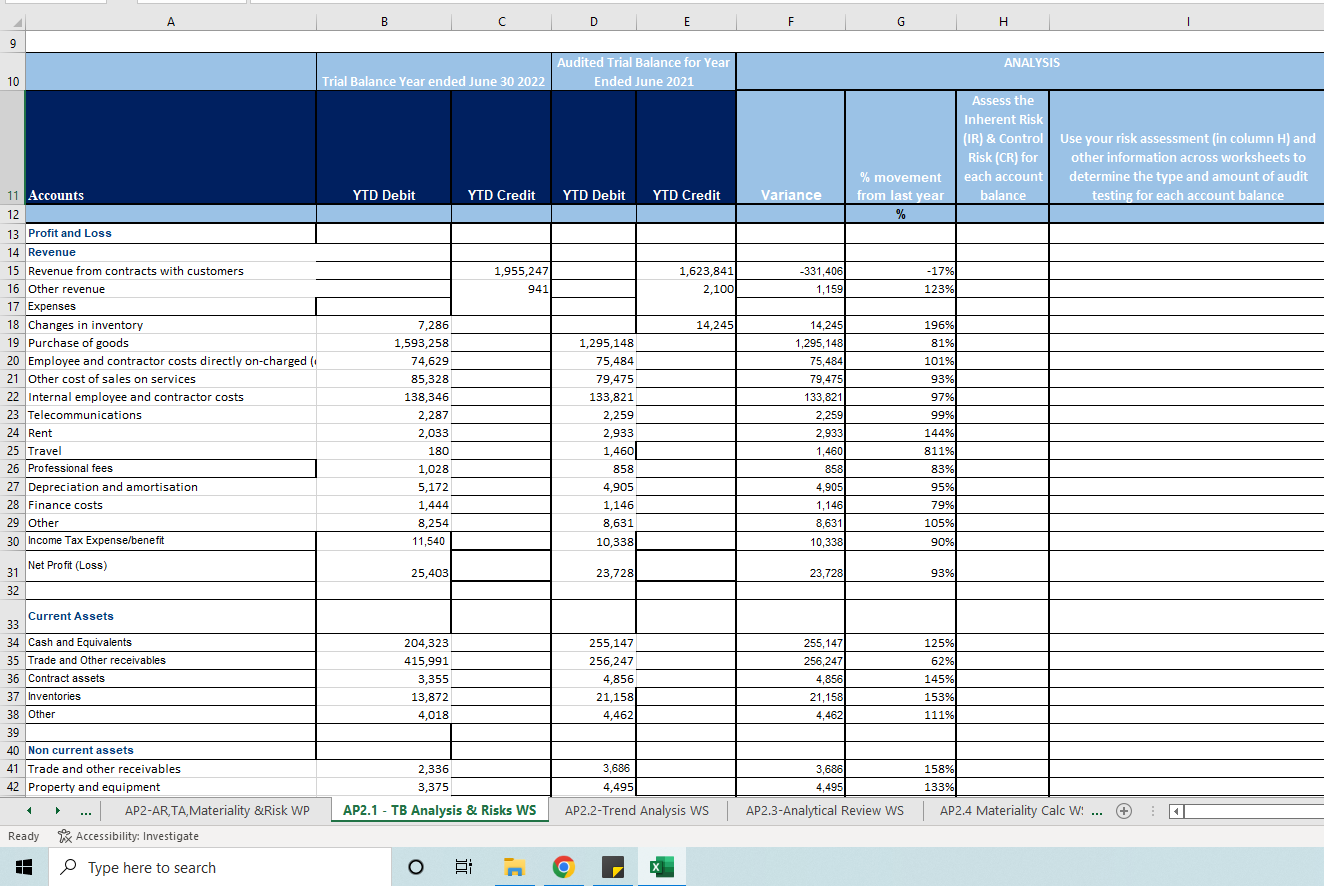Go to previous sheet with left arrow

point(27,811)
